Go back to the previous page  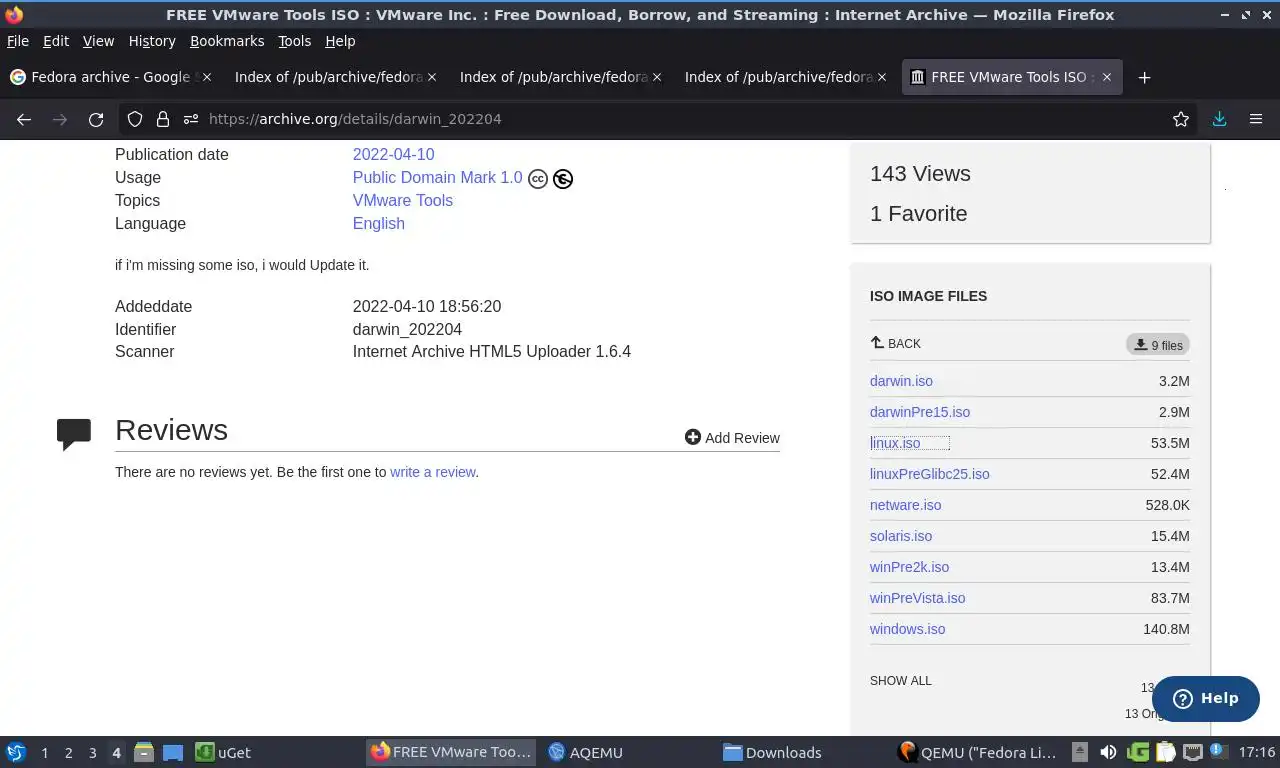point(24,119)
